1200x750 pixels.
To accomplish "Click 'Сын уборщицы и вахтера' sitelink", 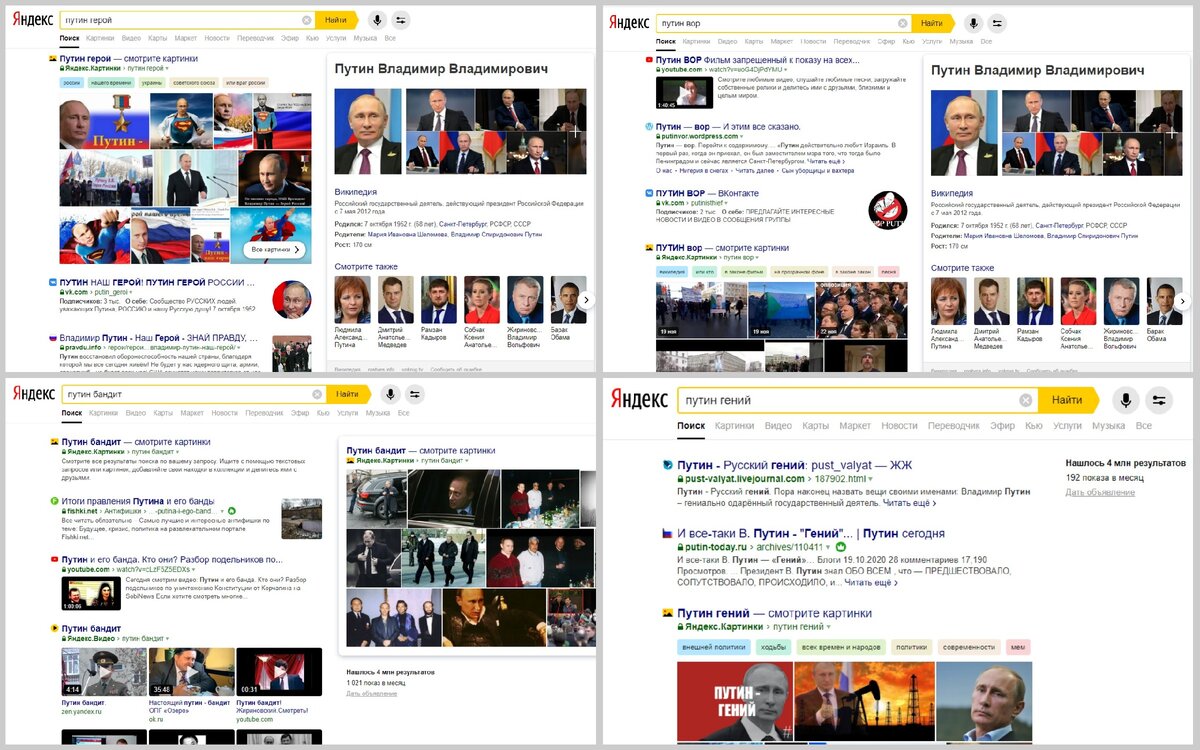I will 819,170.
